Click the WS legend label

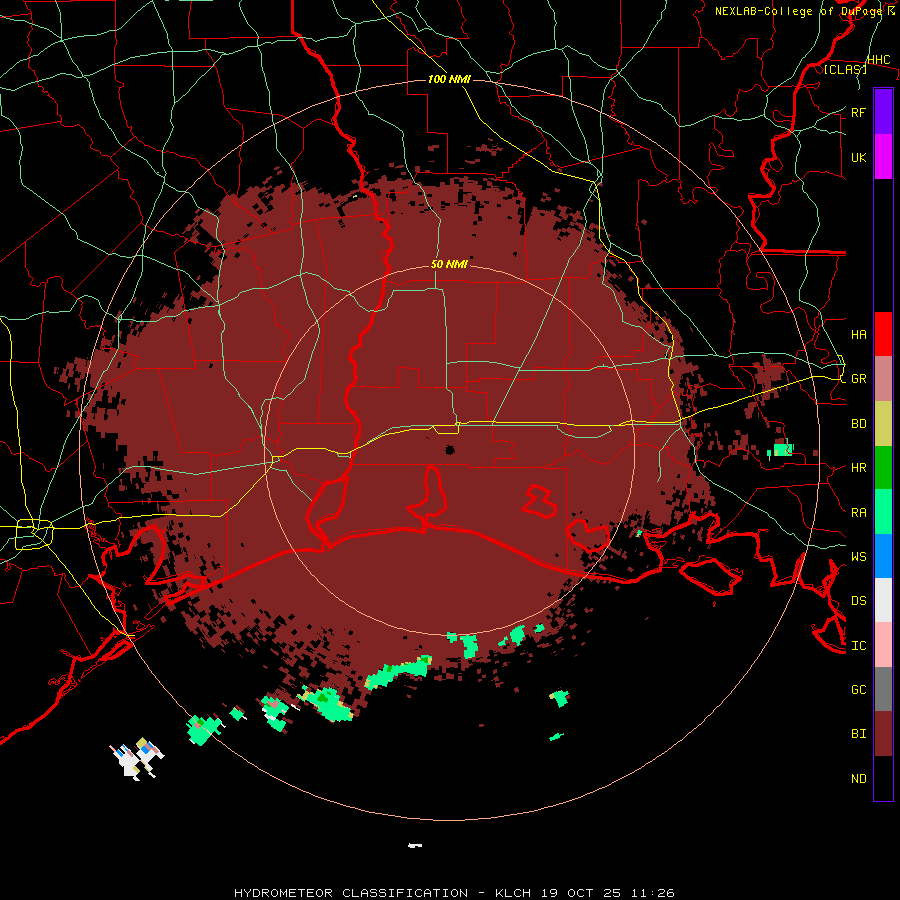858,556
